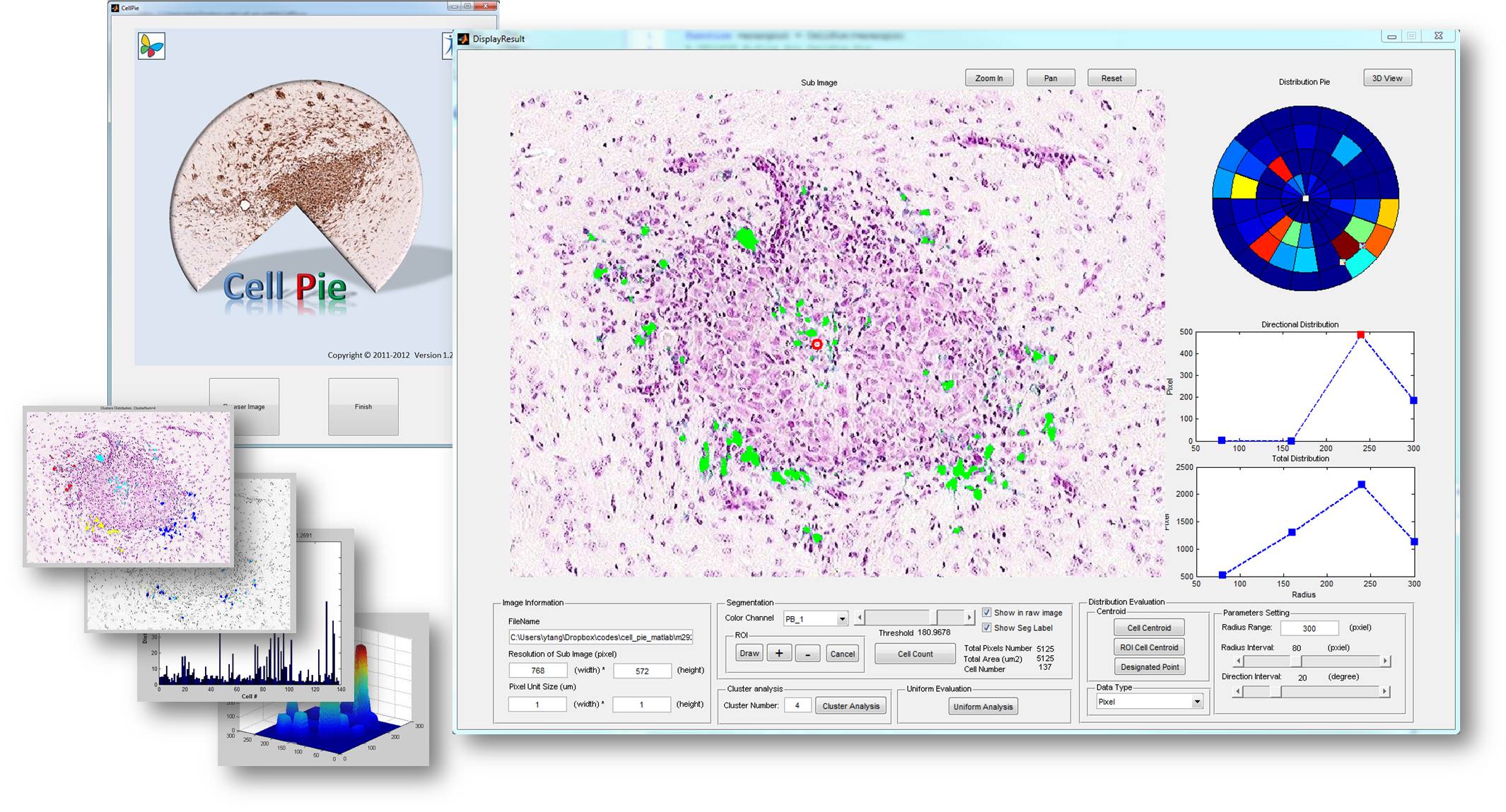Click the ROI Draw button

[749, 653]
